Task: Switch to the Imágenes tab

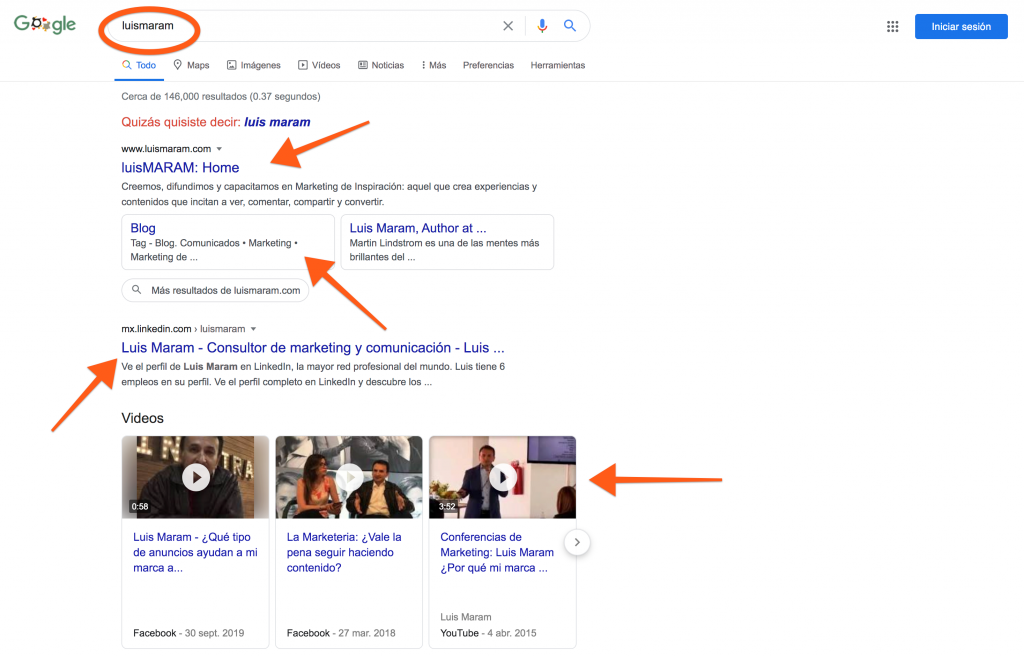Action: pos(253,65)
